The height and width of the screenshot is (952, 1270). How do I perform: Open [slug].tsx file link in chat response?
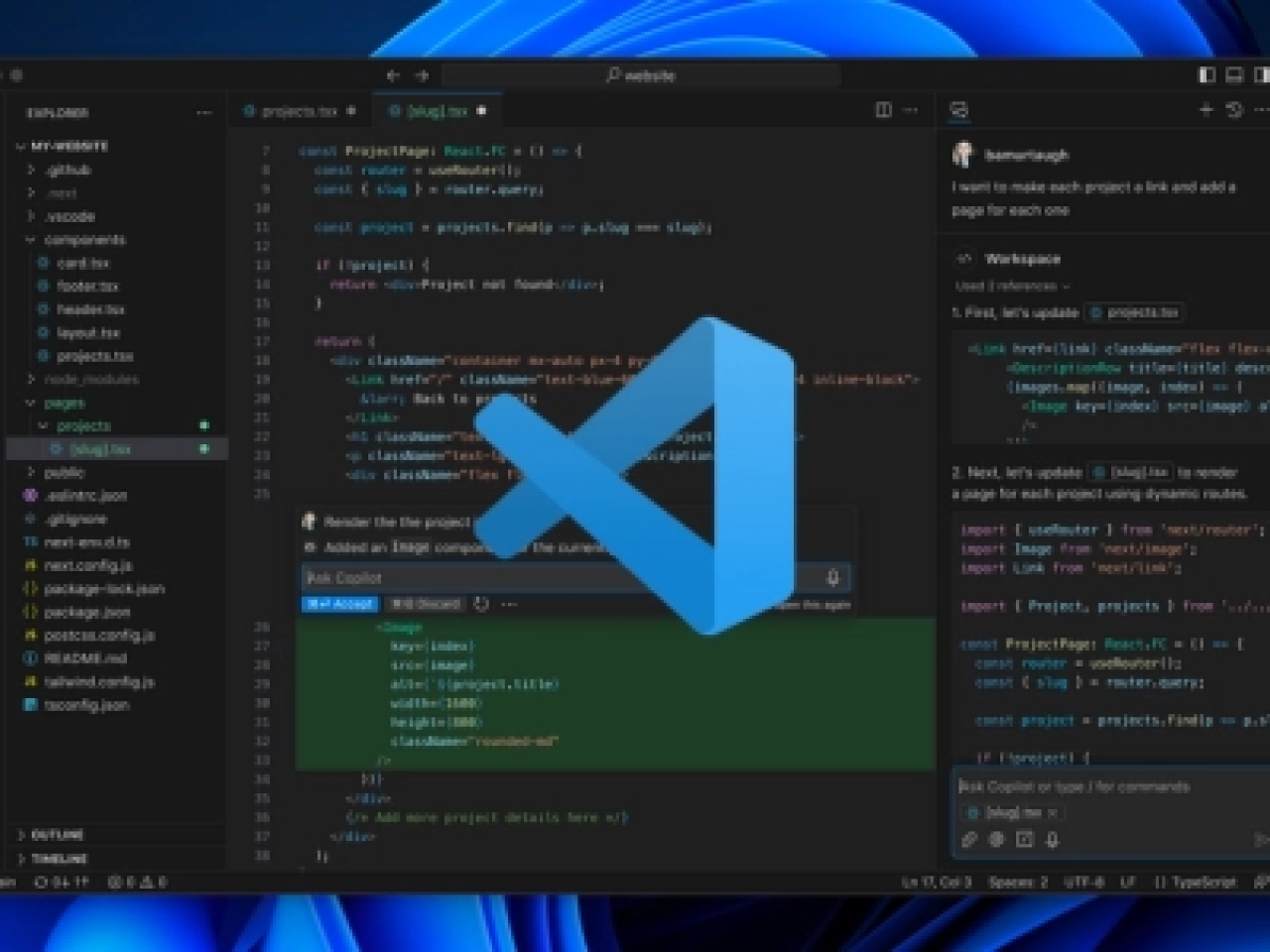click(x=1131, y=472)
